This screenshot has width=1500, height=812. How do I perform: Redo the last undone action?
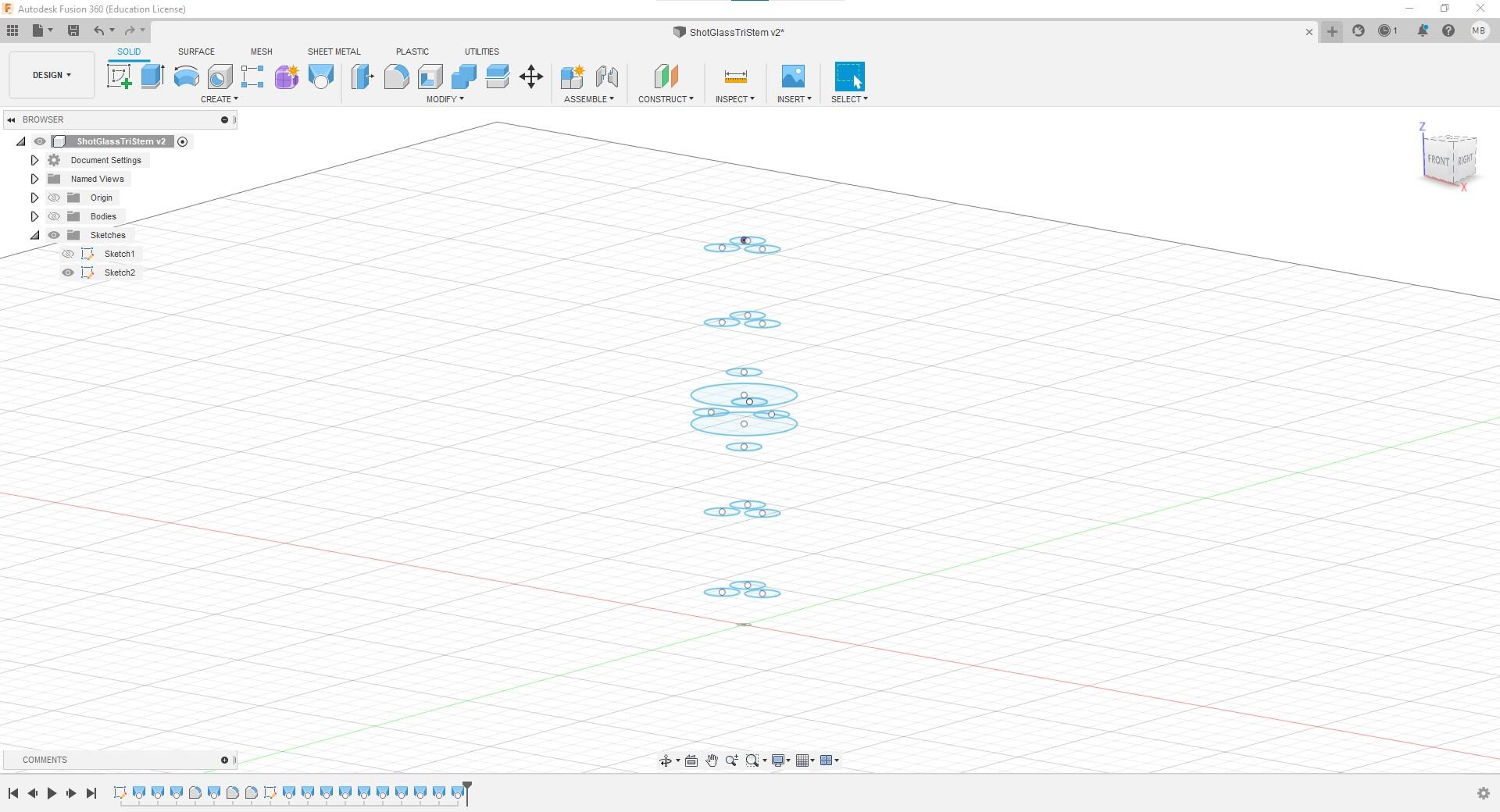pyautogui.click(x=130, y=30)
